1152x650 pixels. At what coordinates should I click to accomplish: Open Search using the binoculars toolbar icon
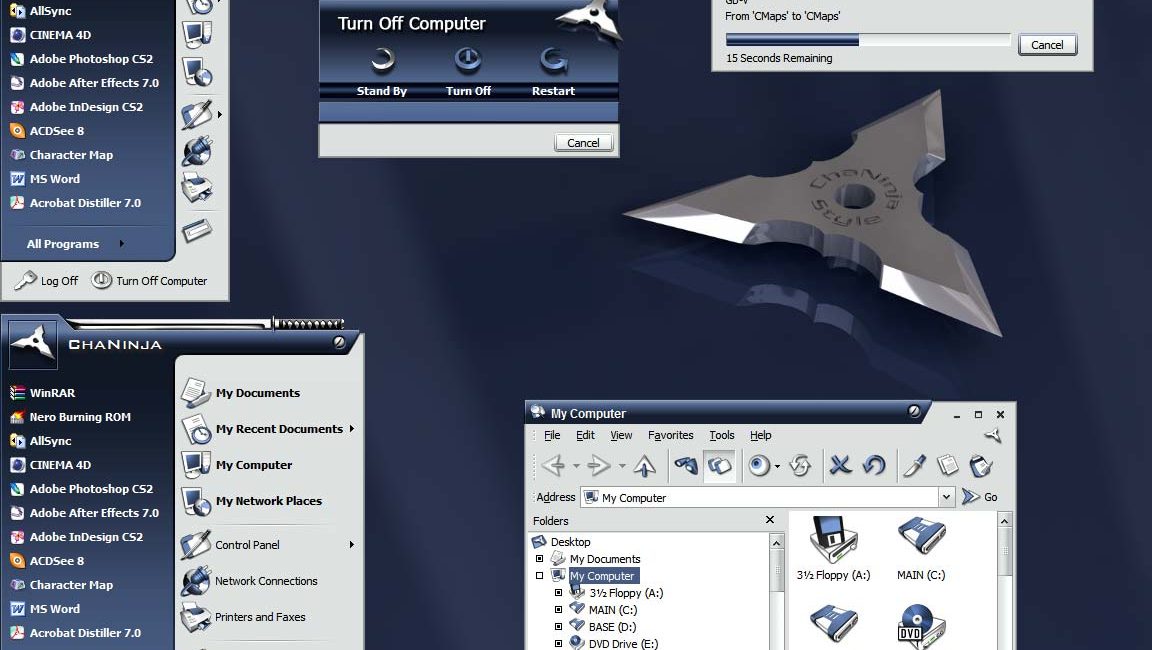[x=685, y=466]
